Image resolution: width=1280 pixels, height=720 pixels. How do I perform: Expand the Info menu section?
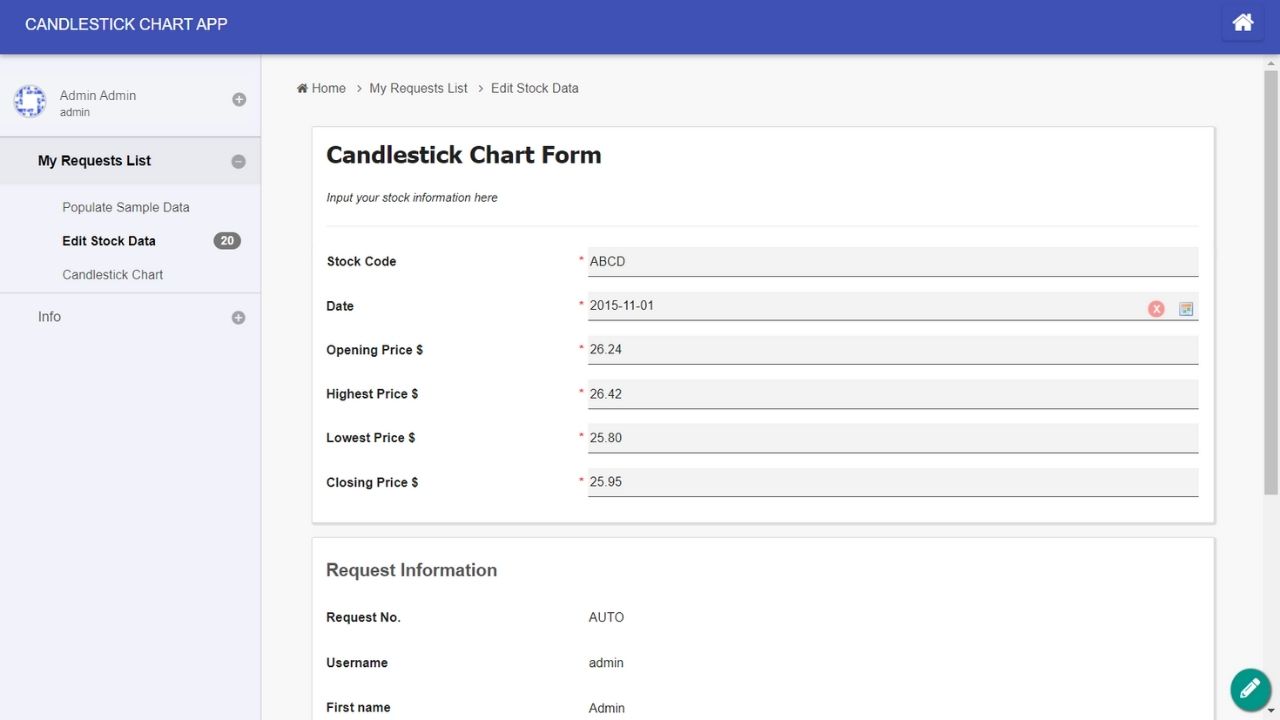coord(238,318)
